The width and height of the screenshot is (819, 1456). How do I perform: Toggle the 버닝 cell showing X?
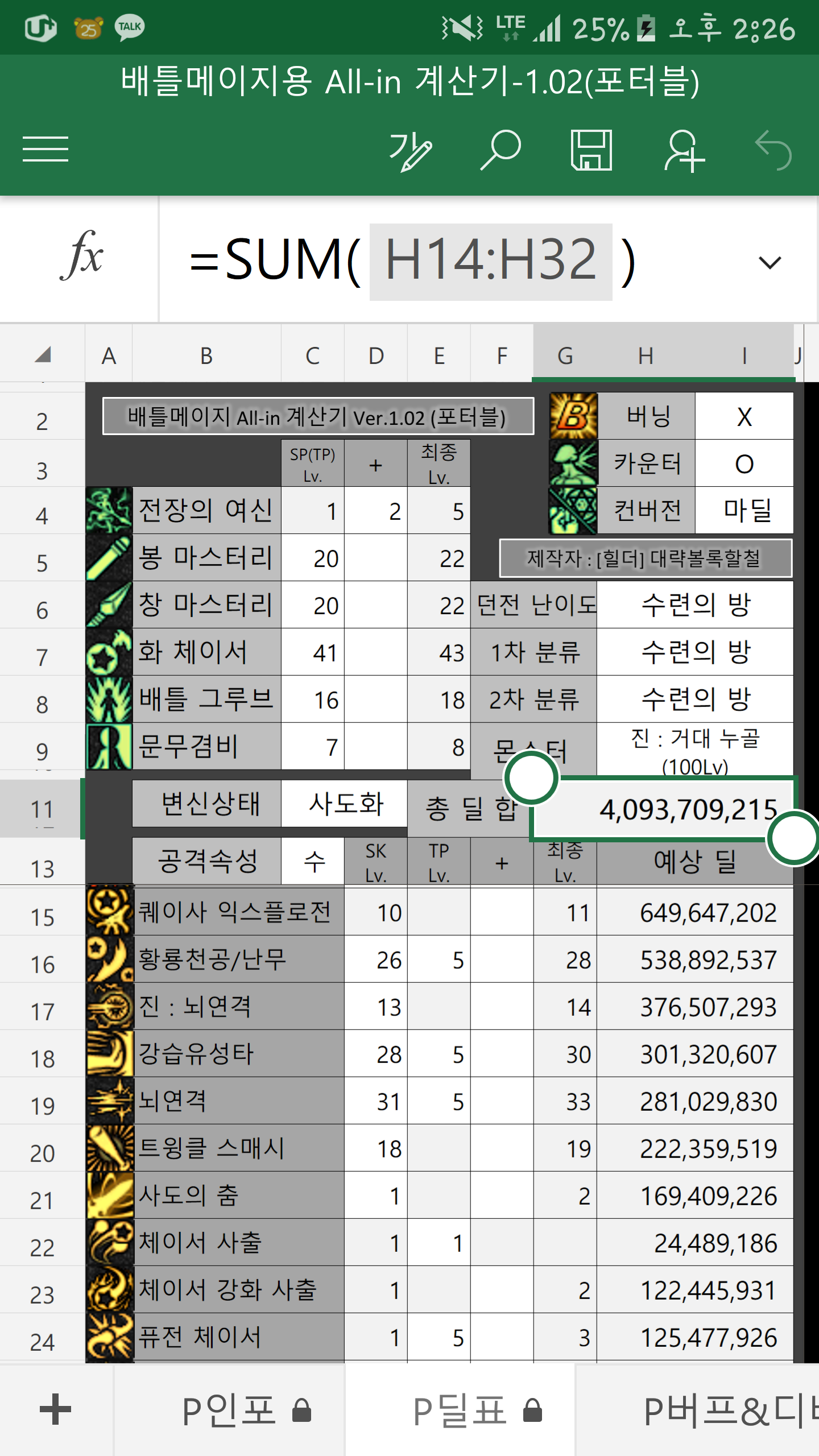(x=744, y=417)
